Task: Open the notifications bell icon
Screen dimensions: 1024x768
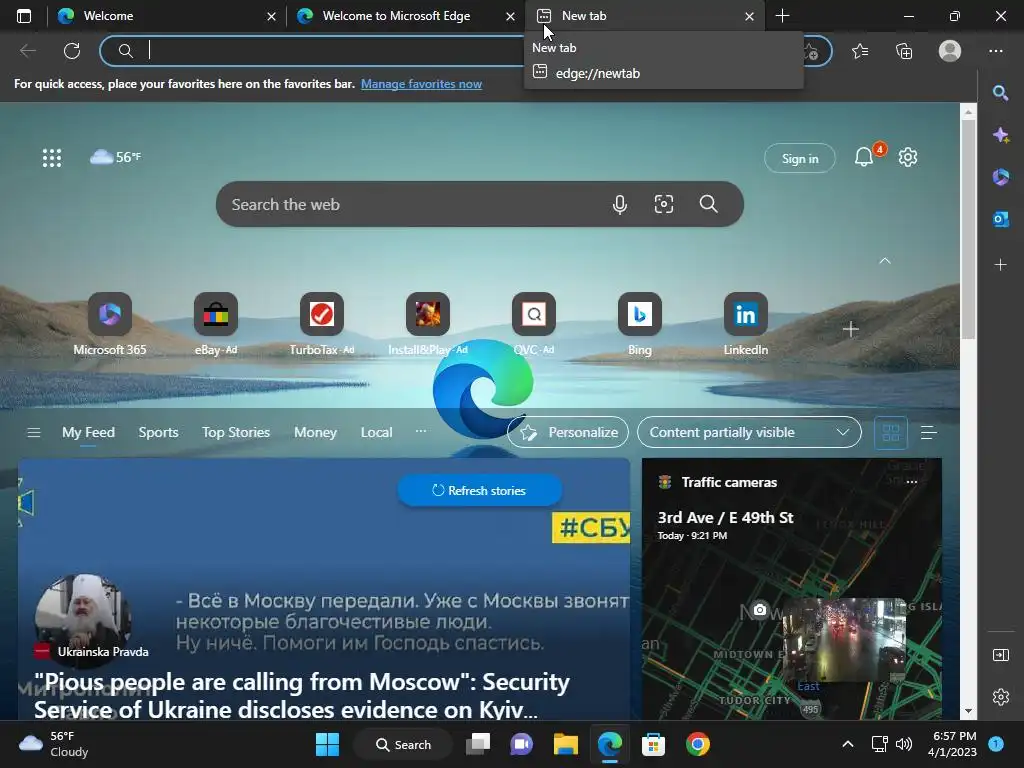Action: (864, 157)
